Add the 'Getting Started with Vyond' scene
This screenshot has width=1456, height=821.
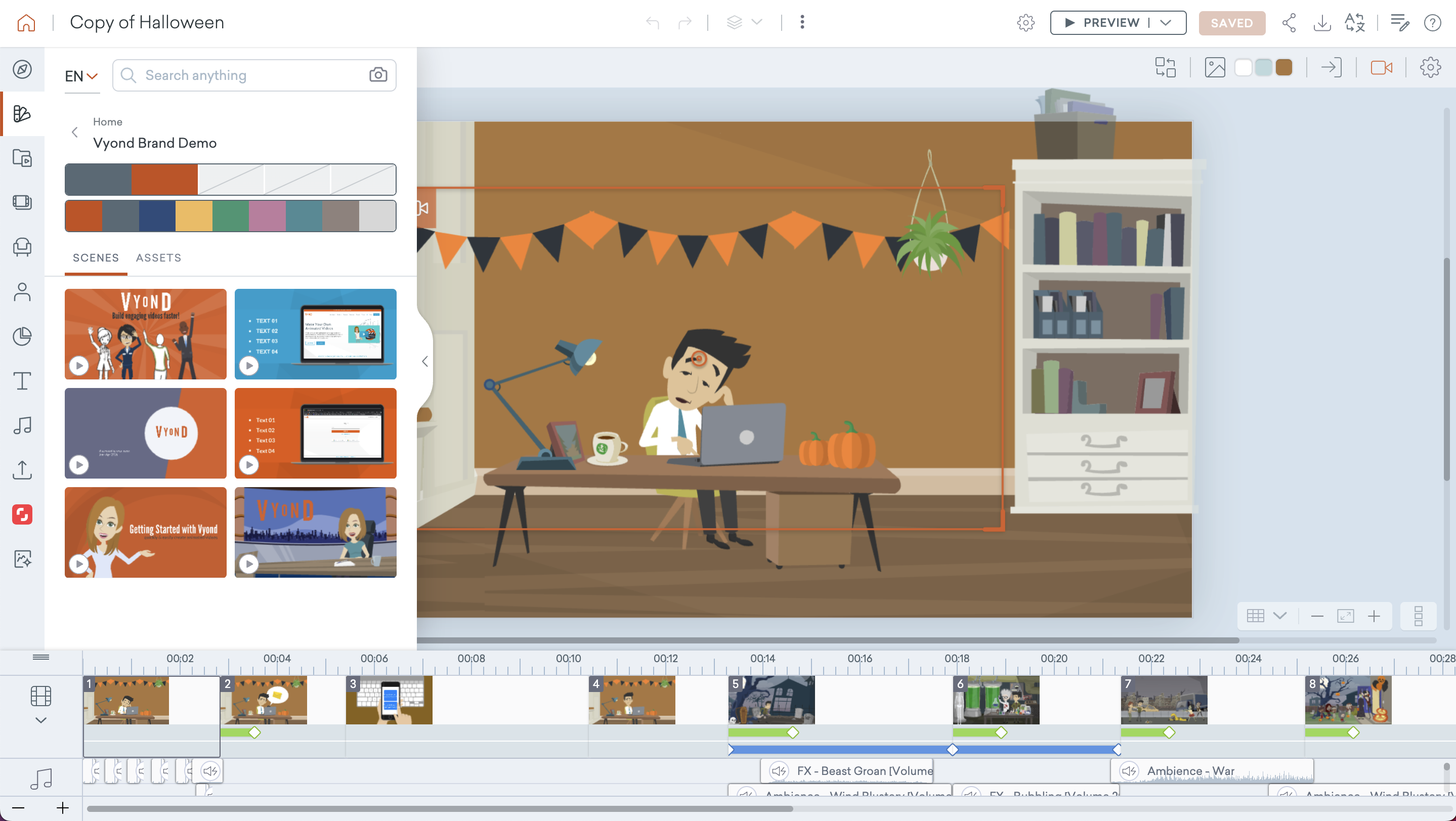click(x=145, y=532)
